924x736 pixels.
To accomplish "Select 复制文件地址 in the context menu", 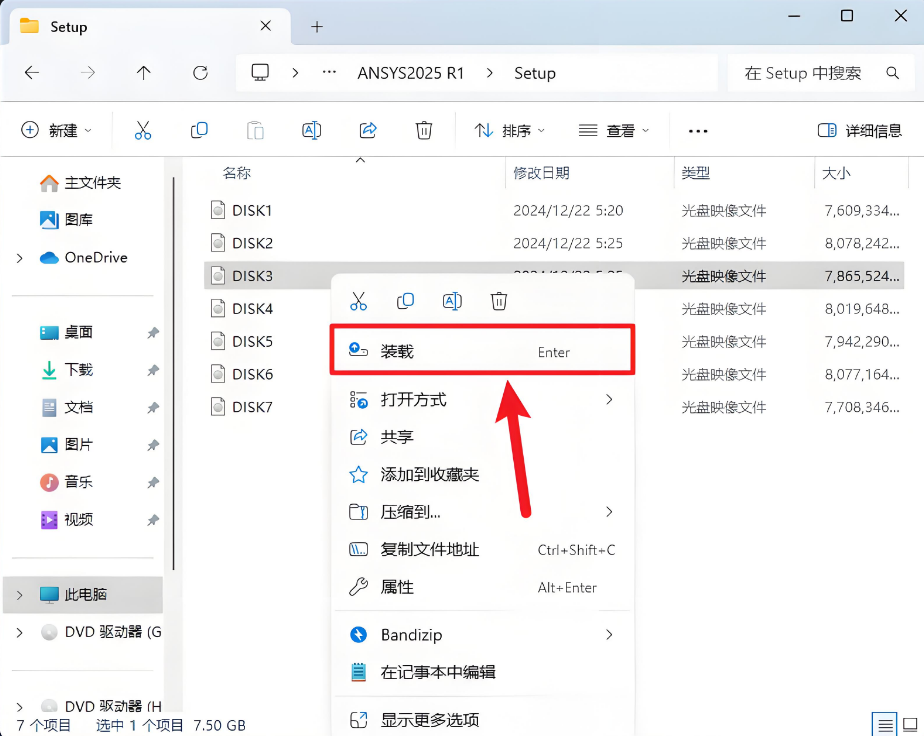I will [482, 550].
